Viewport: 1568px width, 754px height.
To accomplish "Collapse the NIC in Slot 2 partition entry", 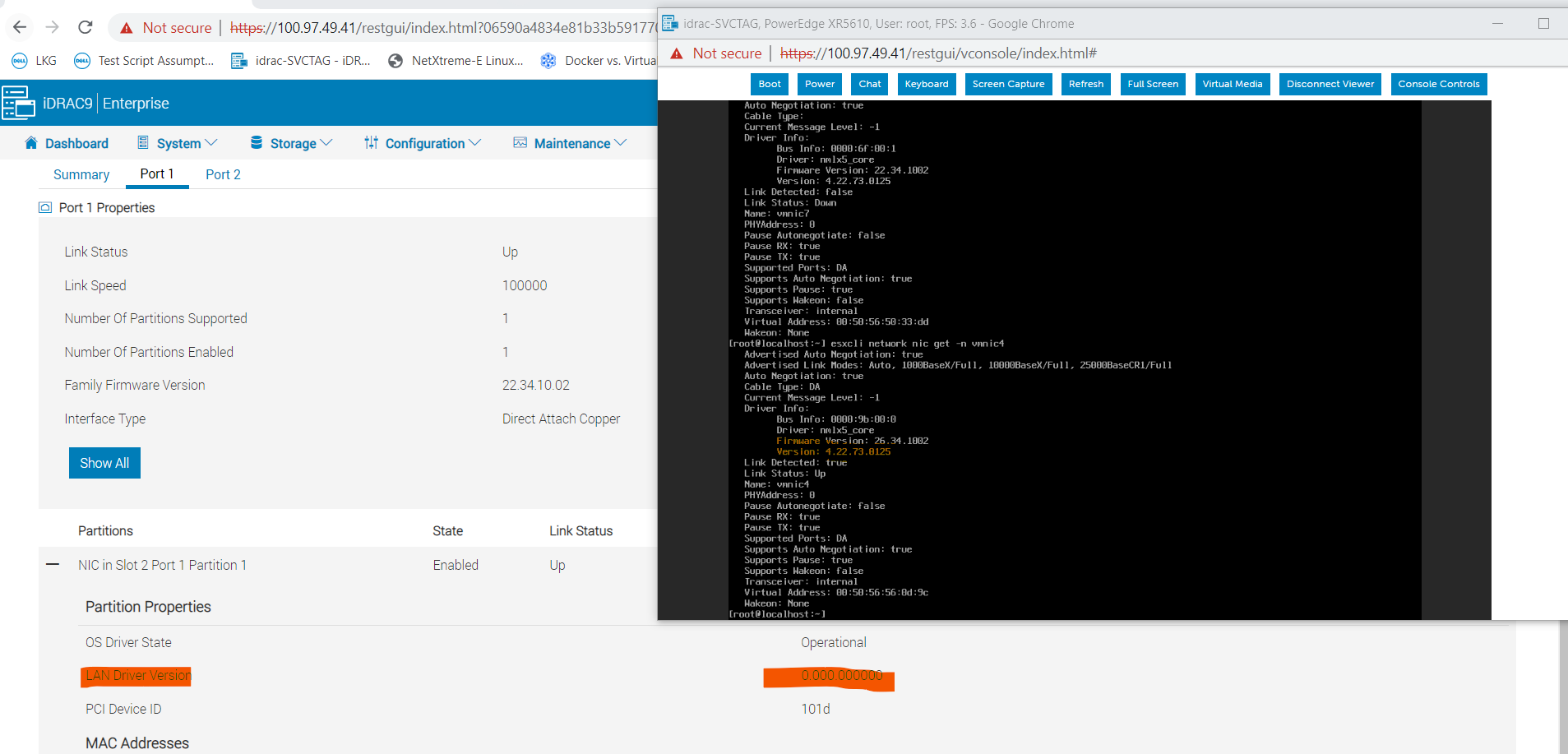I will [52, 564].
